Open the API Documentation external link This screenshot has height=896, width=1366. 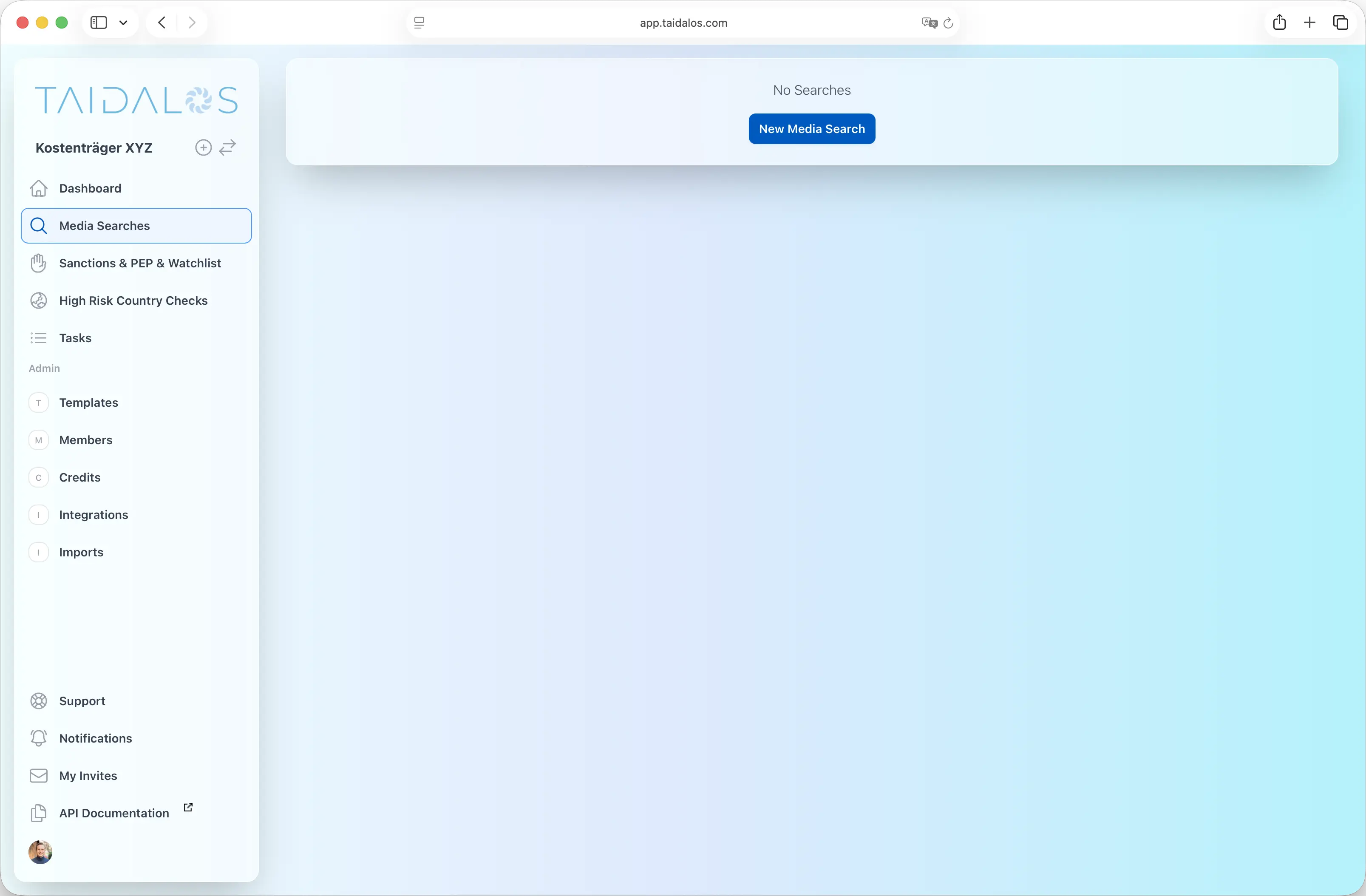point(188,807)
